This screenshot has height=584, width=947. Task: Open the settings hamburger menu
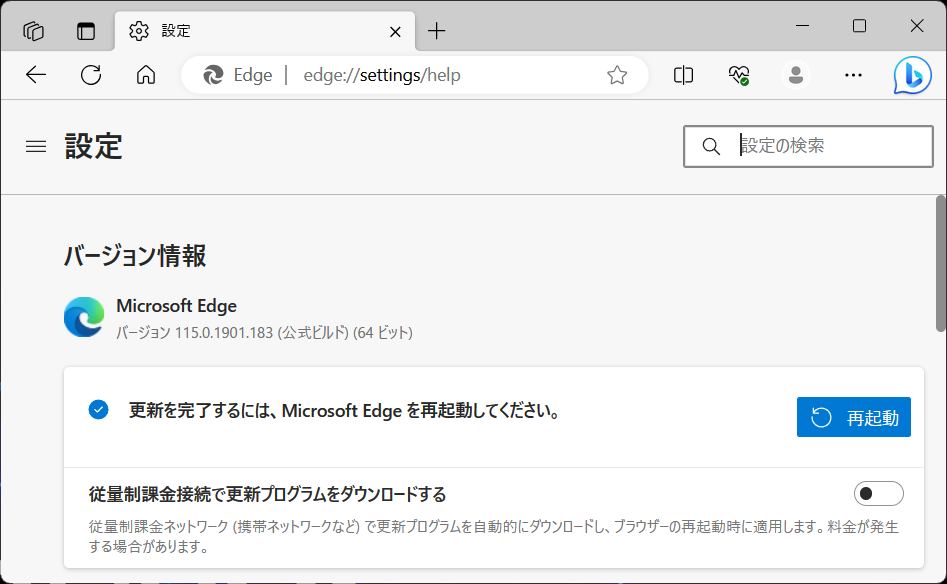pos(35,146)
